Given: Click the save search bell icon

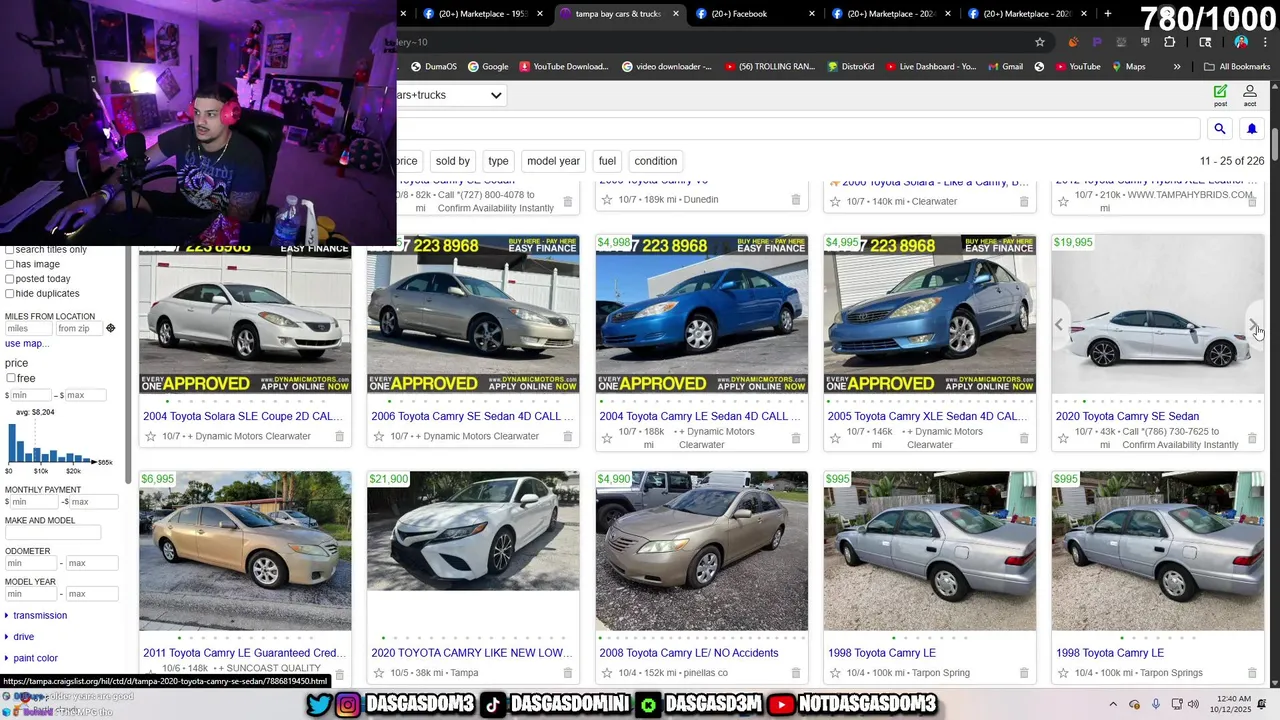Looking at the screenshot, I should 1251,129.
